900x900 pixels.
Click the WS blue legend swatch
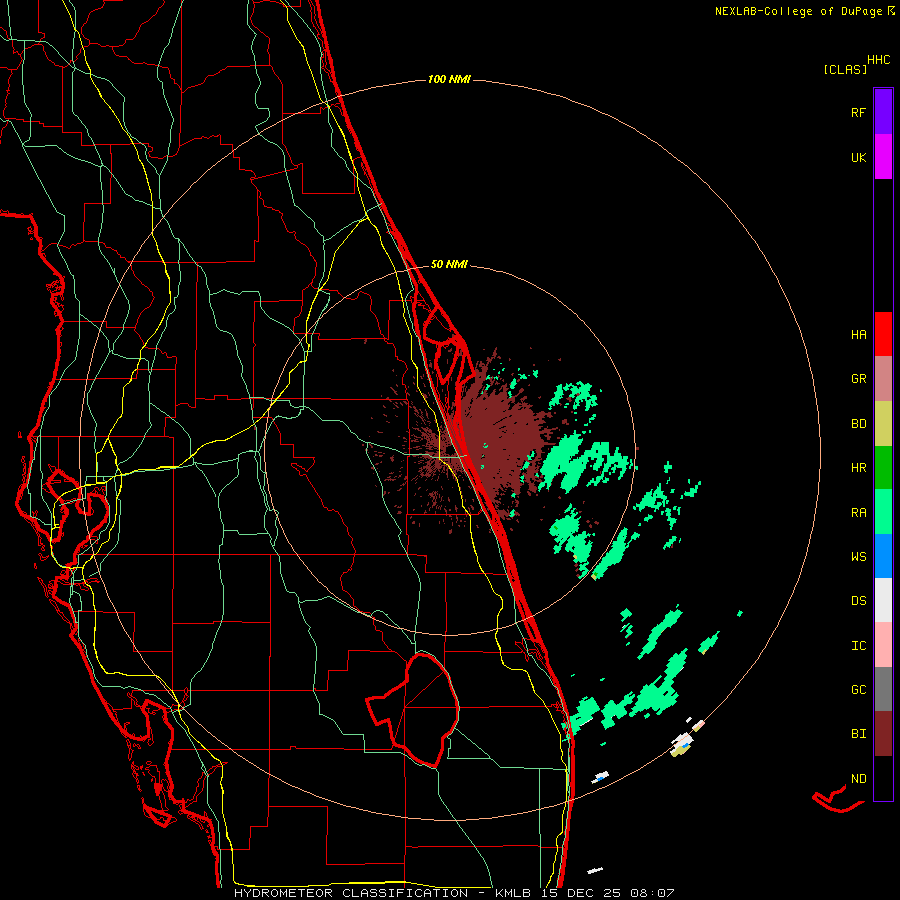coord(883,556)
